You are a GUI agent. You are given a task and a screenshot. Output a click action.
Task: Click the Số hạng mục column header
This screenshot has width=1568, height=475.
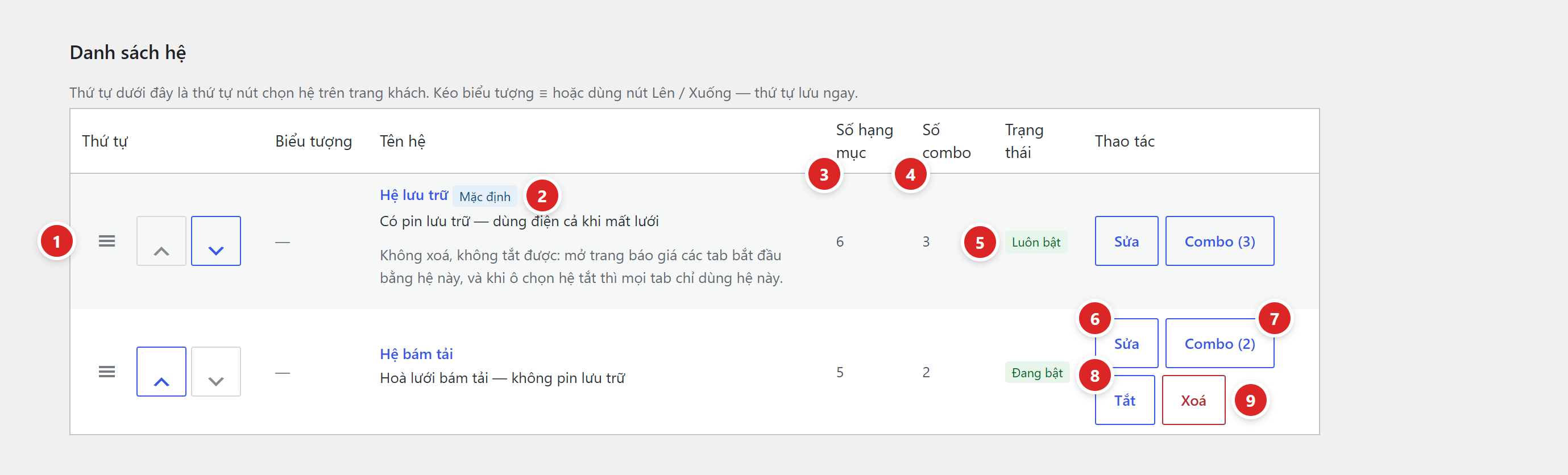click(x=864, y=141)
